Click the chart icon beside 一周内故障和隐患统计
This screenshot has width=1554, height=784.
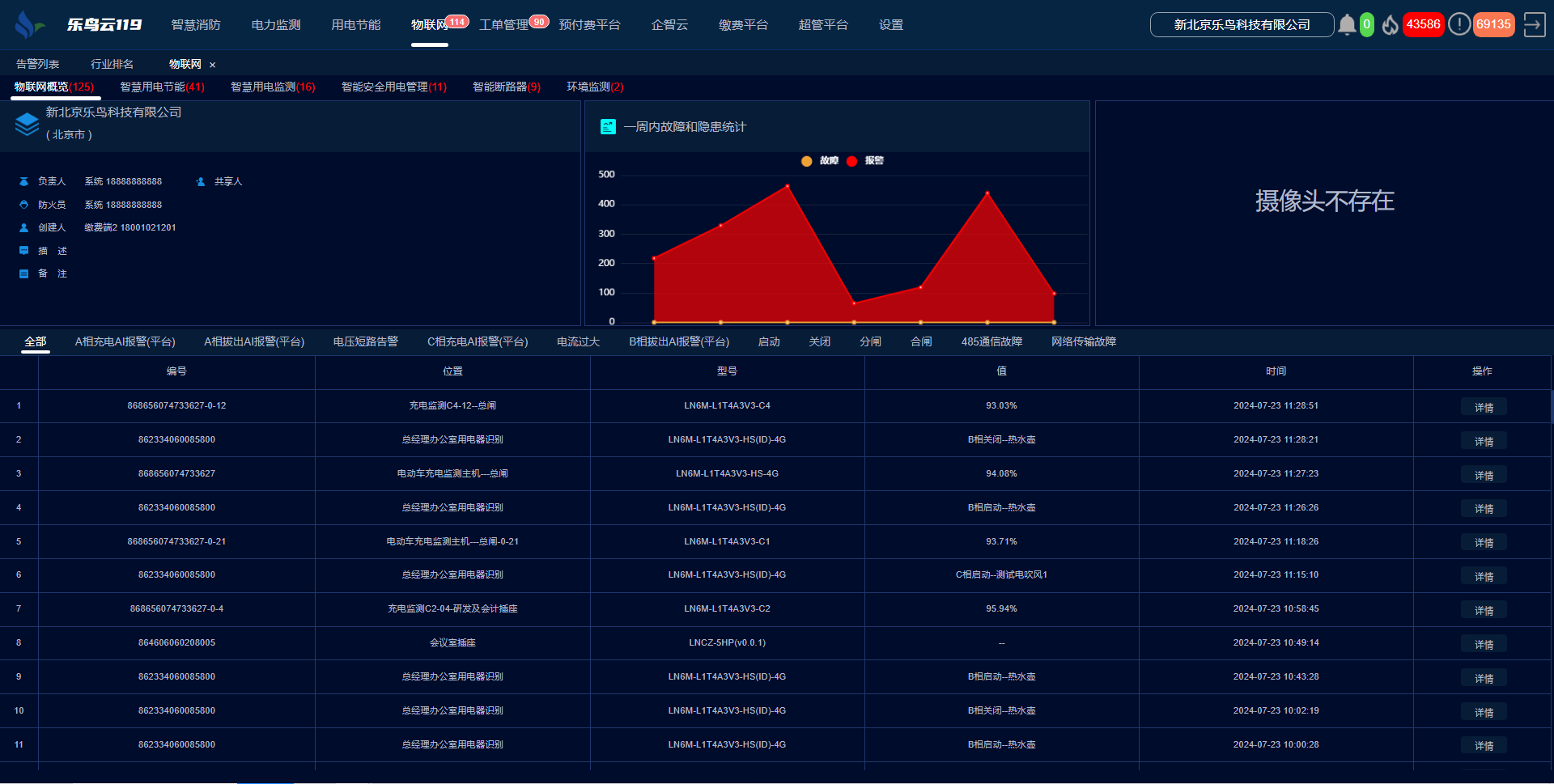click(608, 127)
